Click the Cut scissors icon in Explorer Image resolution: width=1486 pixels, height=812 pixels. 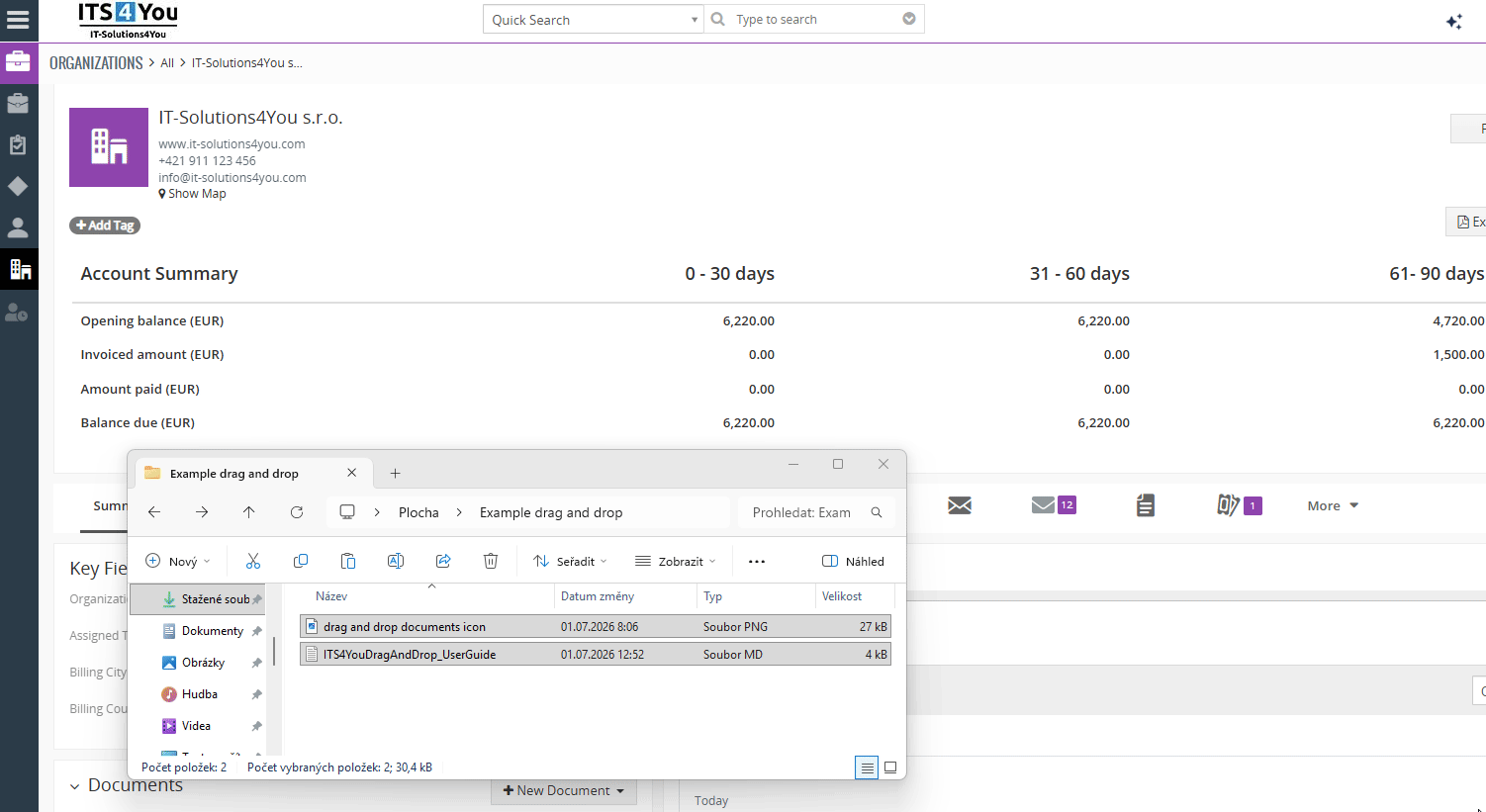(x=253, y=561)
